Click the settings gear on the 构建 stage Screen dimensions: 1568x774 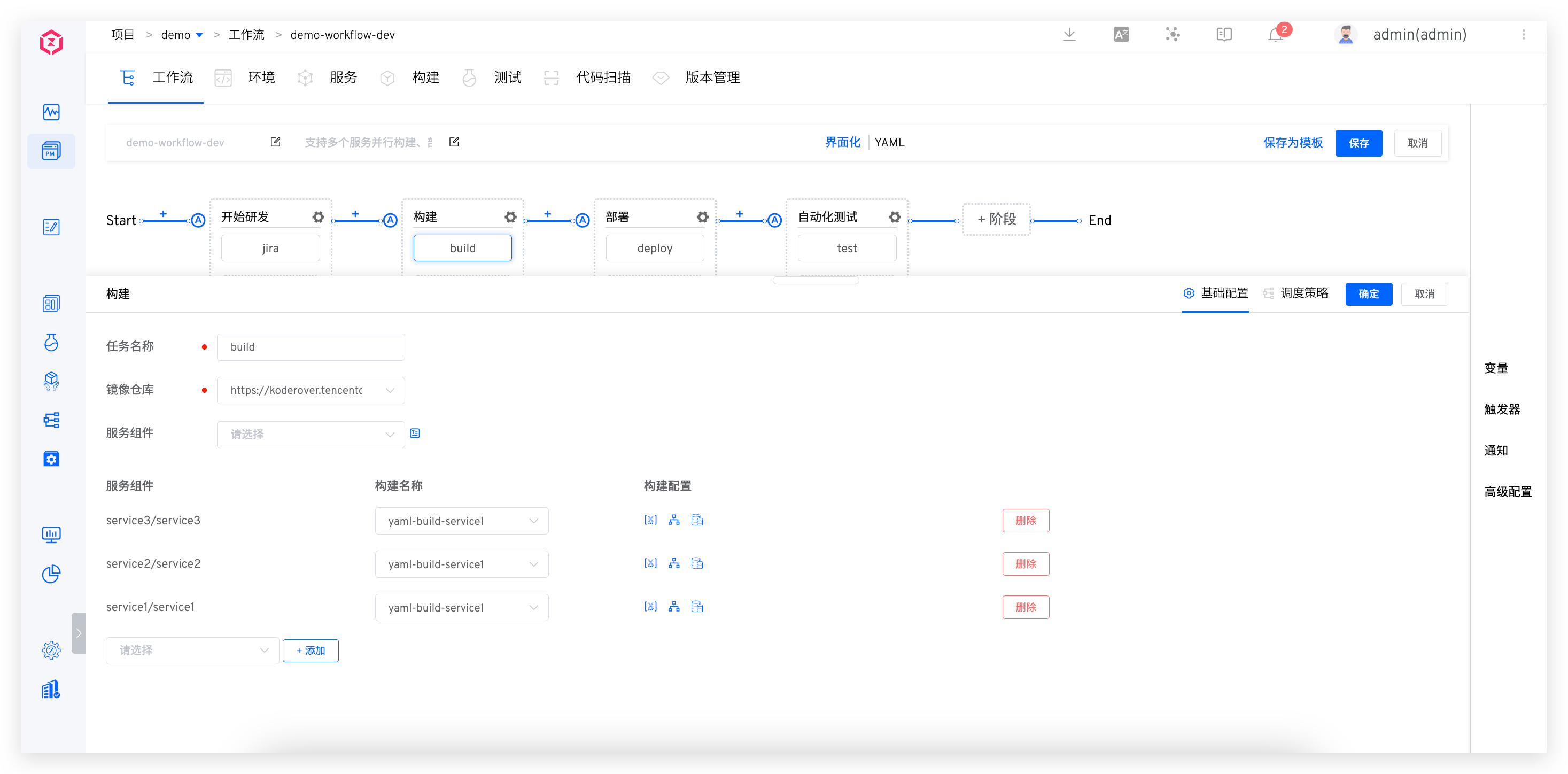(510, 217)
